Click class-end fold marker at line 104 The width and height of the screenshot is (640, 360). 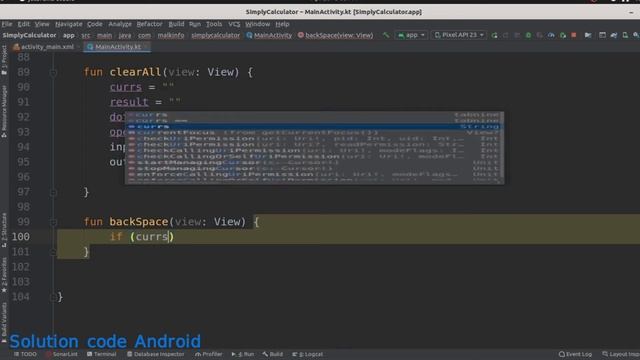tap(53, 297)
